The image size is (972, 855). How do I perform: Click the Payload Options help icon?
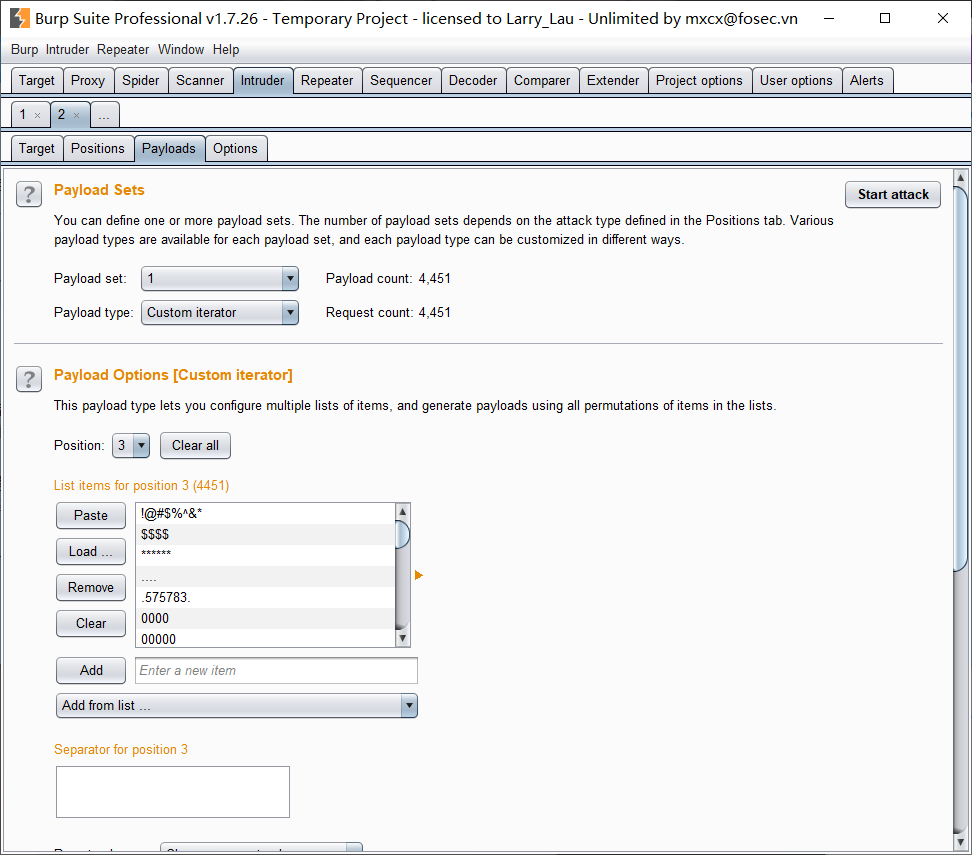point(29,379)
